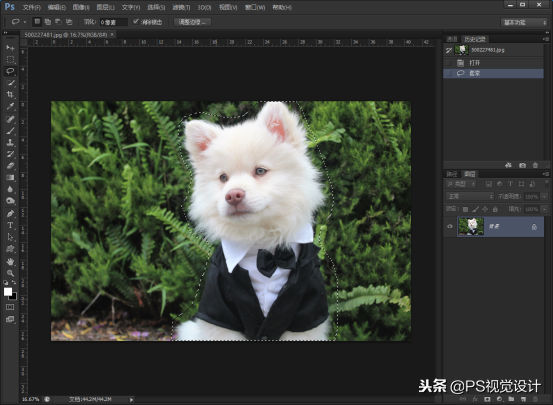Open the Layers panel flyout menu

tap(546, 174)
